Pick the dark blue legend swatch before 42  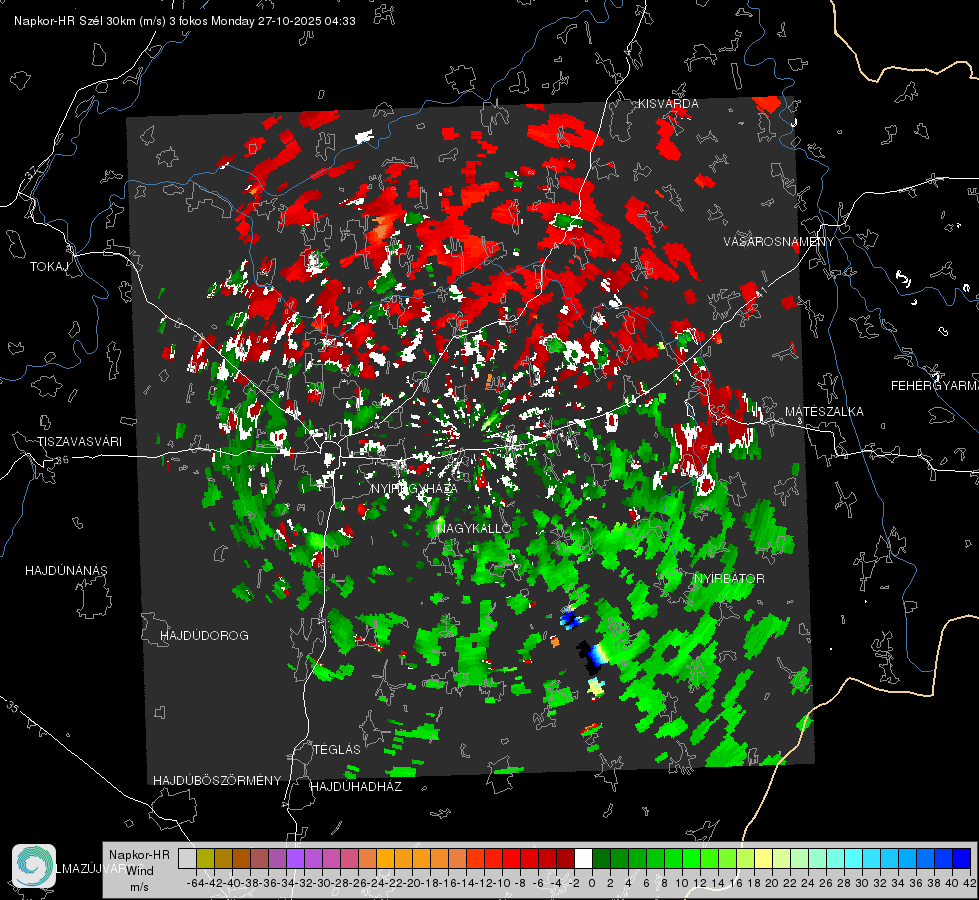961,858
